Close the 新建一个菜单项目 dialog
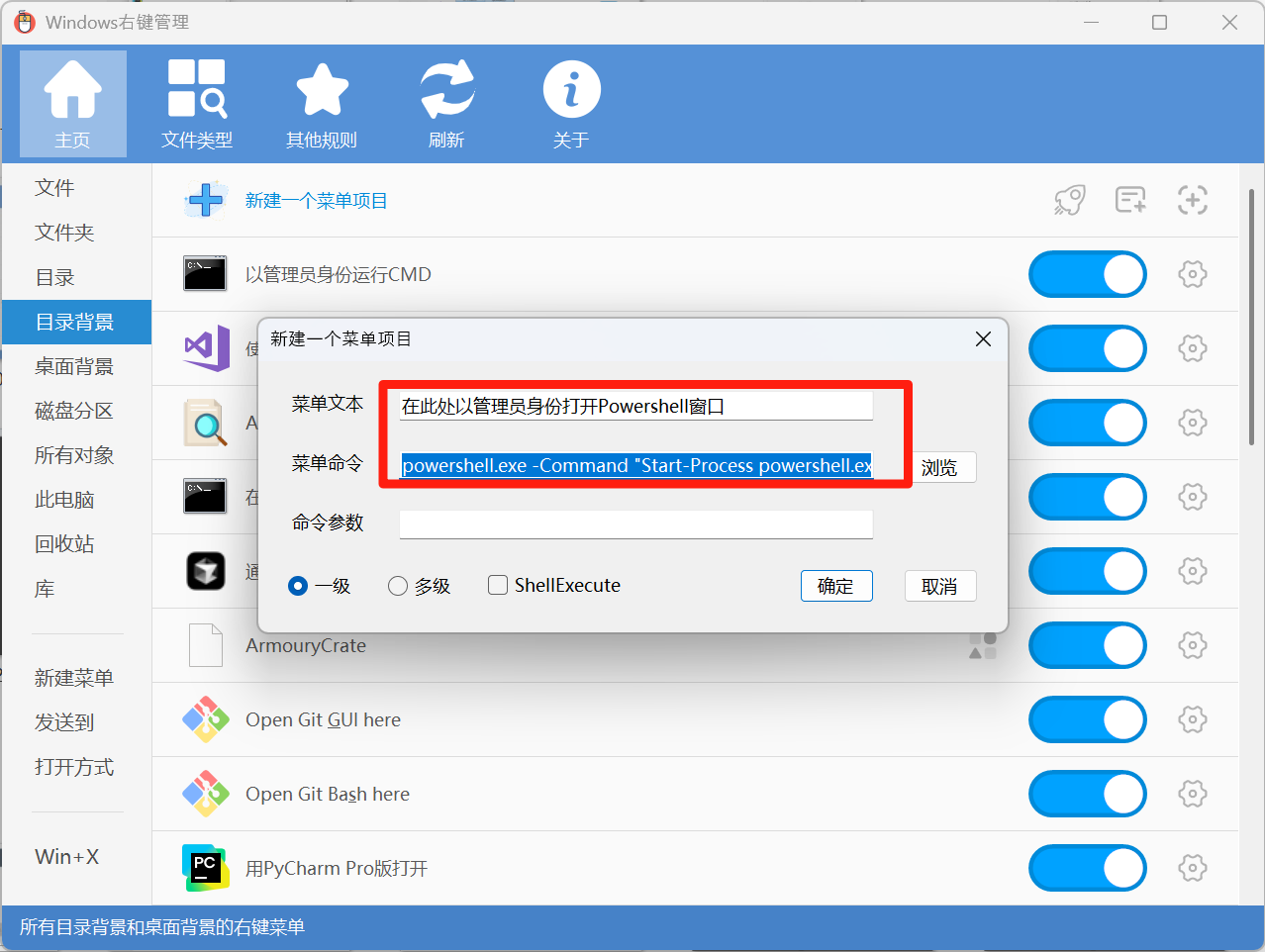Viewport: 1265px width, 952px height. pos(983,338)
